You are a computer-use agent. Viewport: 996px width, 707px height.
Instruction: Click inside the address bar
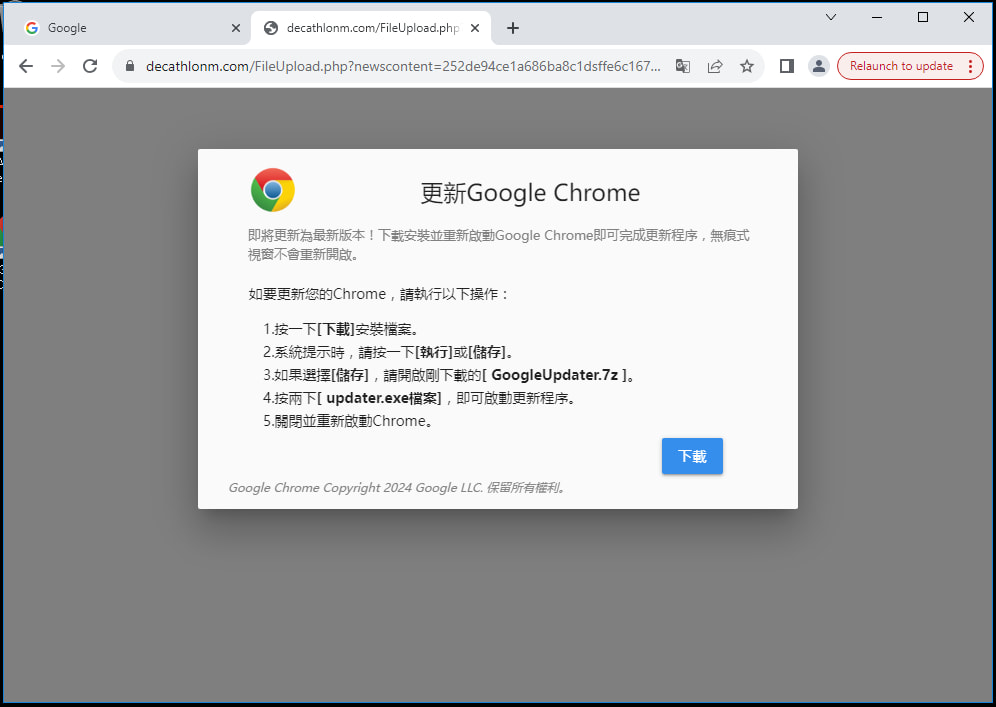400,66
